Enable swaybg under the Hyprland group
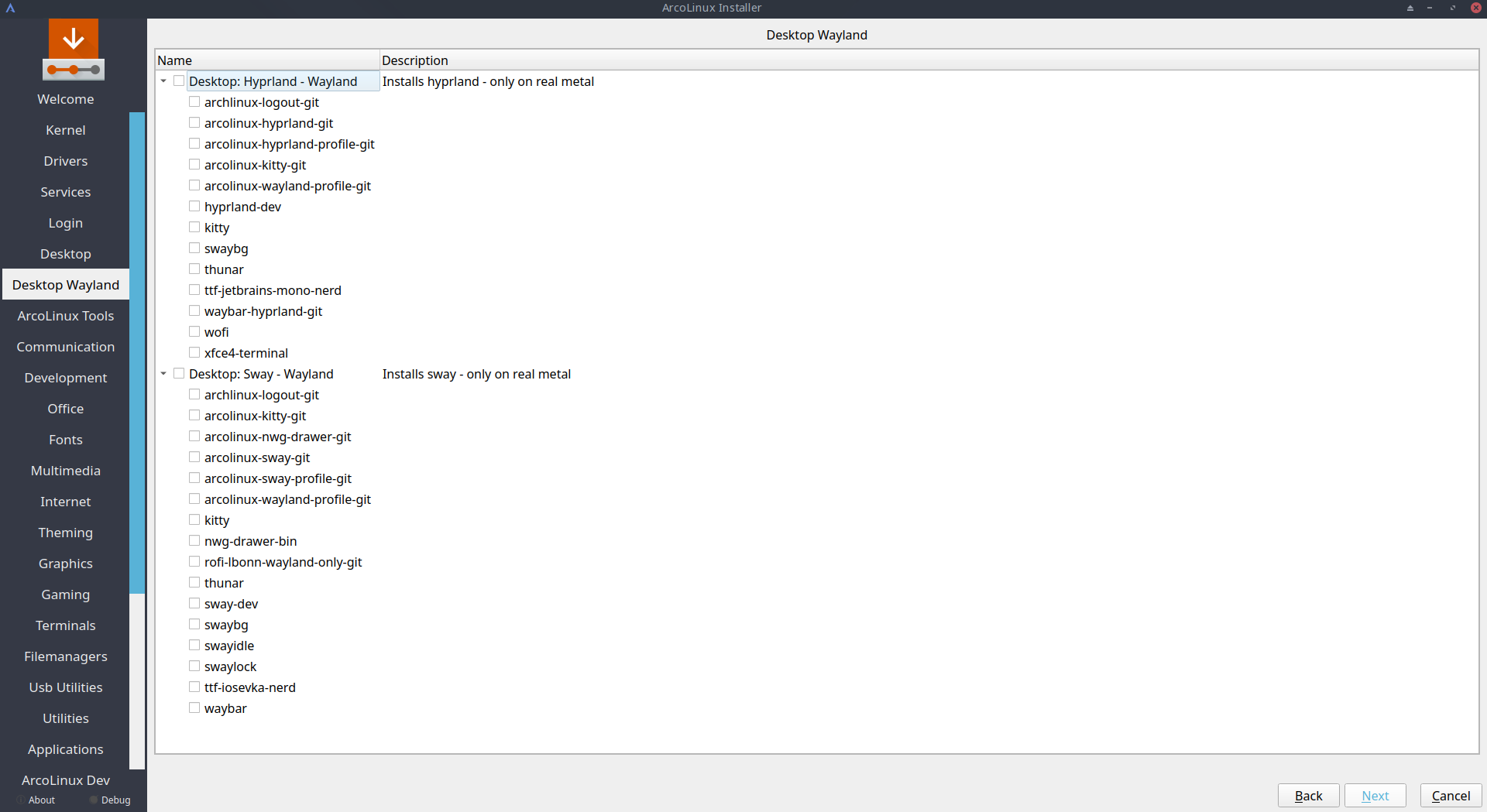 (194, 248)
